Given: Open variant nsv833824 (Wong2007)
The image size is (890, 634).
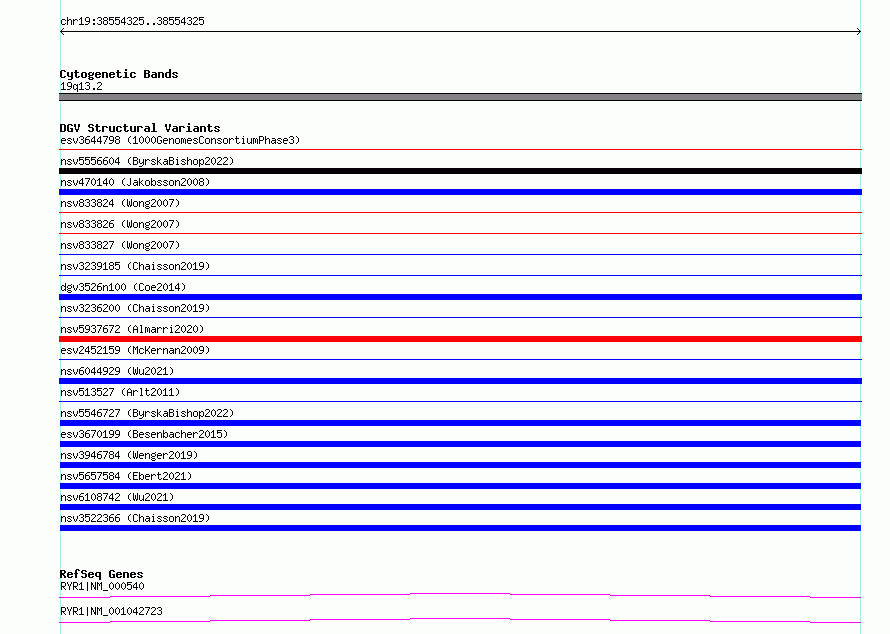Looking at the screenshot, I should click(x=120, y=203).
